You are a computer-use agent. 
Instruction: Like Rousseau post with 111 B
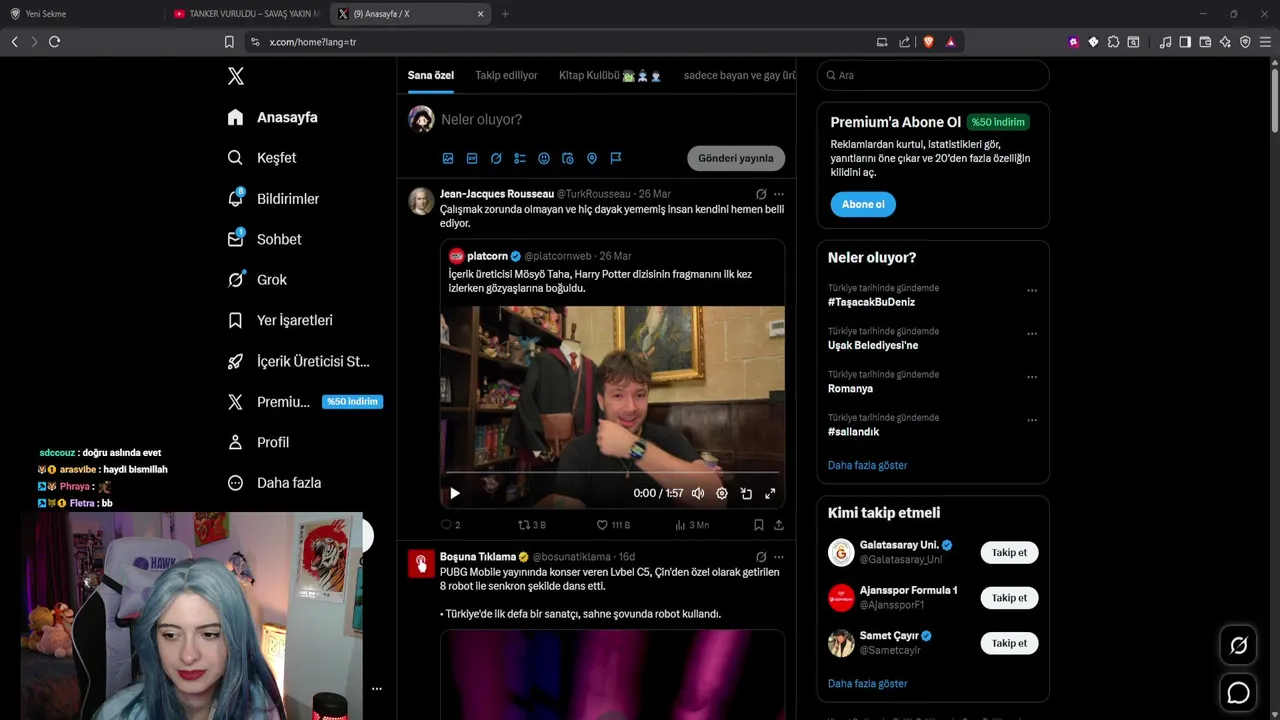613,525
